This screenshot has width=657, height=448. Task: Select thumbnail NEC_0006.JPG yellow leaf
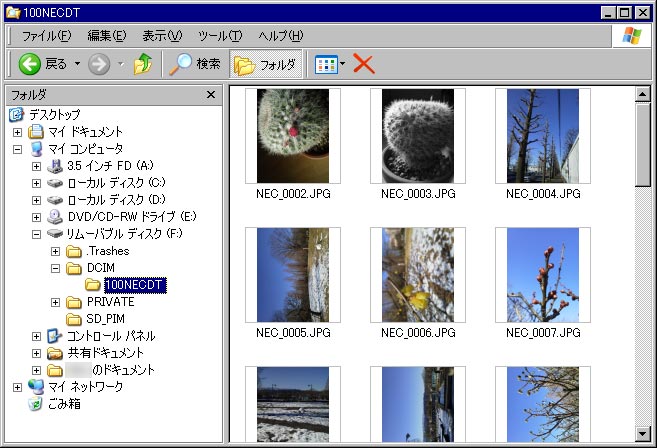(418, 275)
